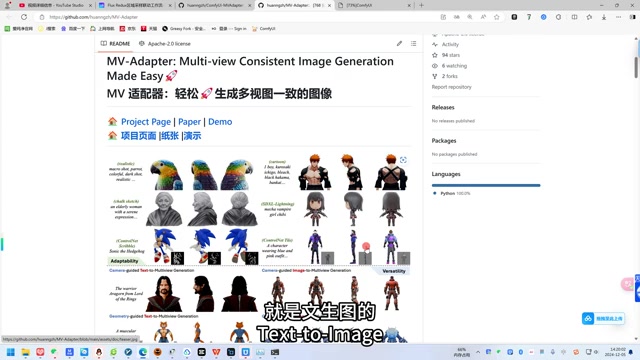Switch to the YouTube Studio browser tab

(x=55, y=5)
